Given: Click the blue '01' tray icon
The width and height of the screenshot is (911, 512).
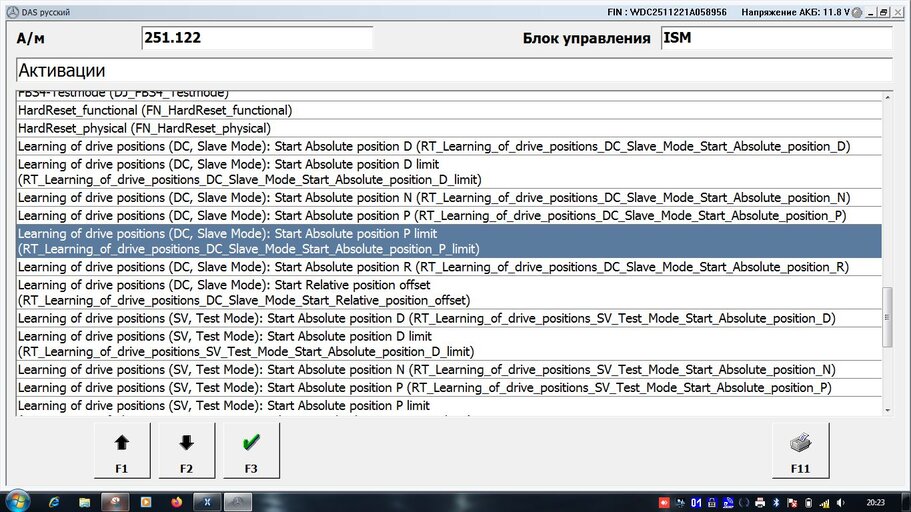Looking at the screenshot, I should (696, 503).
